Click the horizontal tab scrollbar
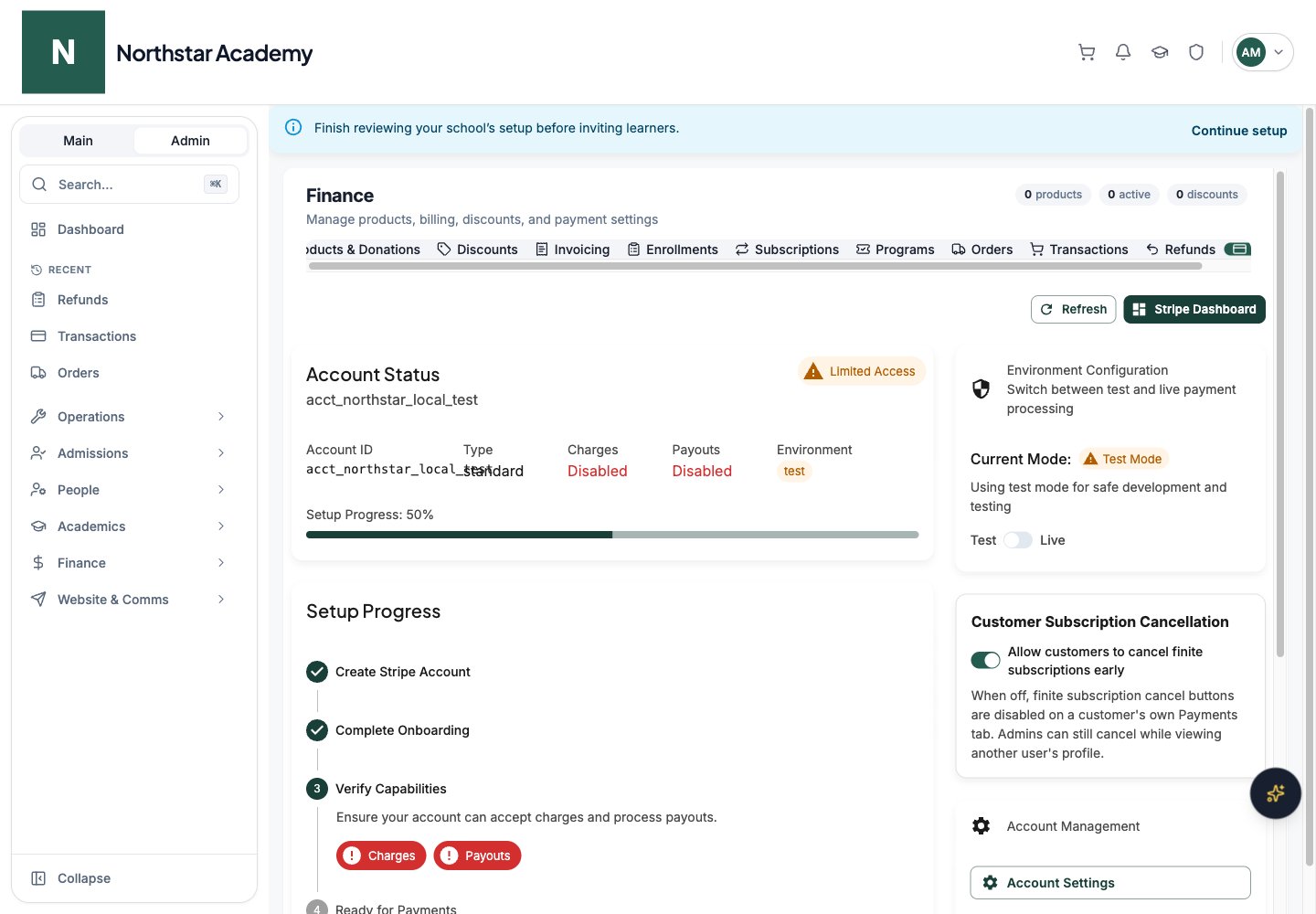Image resolution: width=1316 pixels, height=914 pixels. coord(755,266)
